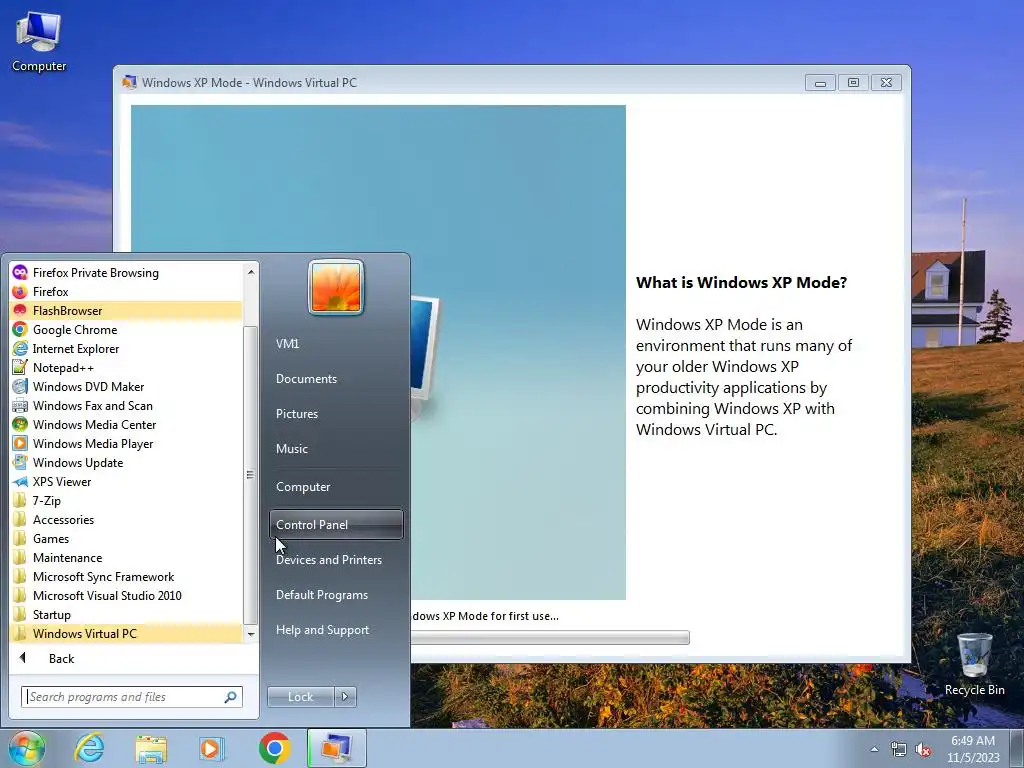Click the 'What is Windows XP Mode?' heading

pyautogui.click(x=741, y=283)
